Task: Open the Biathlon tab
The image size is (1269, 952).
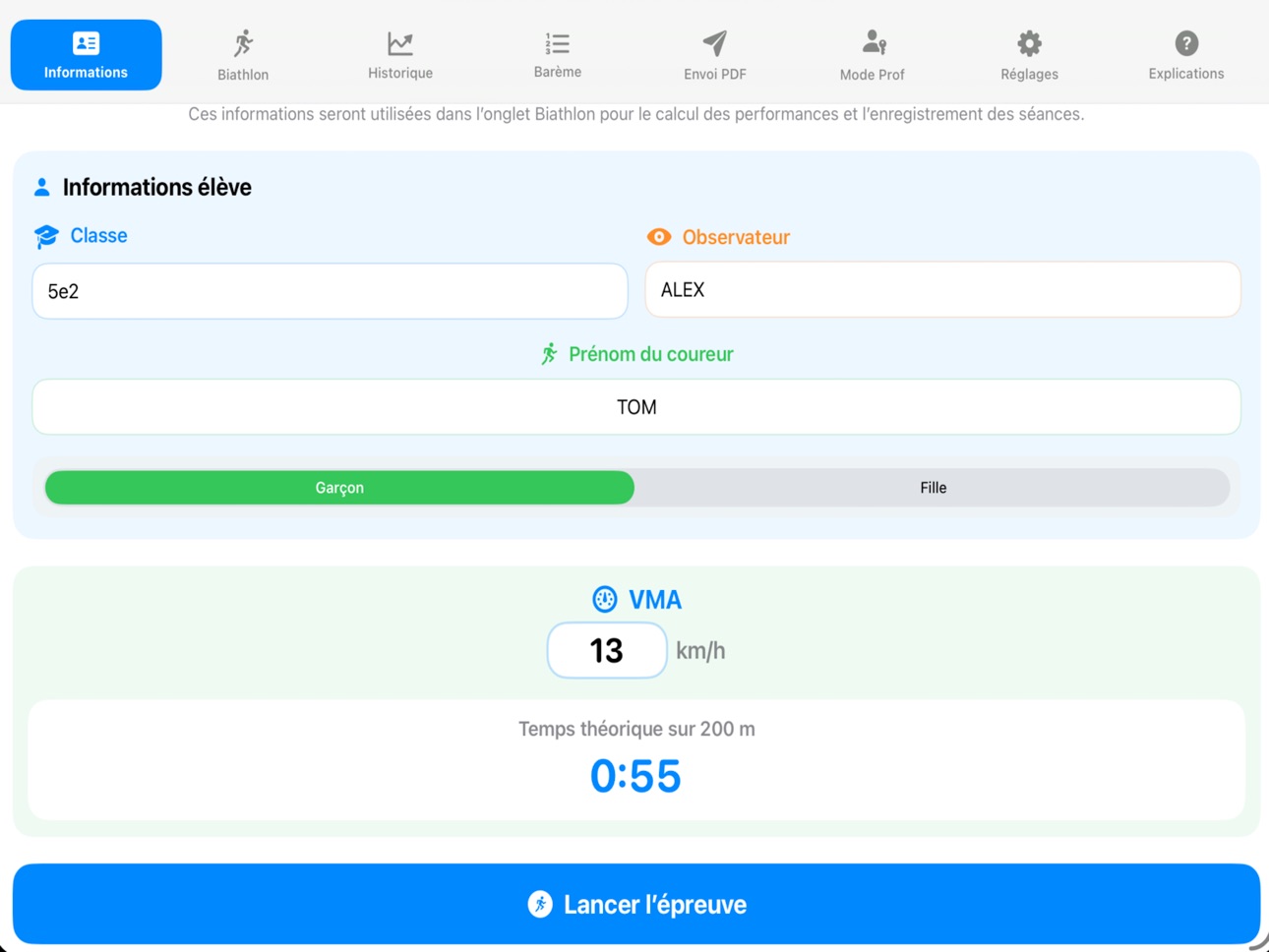Action: click(243, 55)
